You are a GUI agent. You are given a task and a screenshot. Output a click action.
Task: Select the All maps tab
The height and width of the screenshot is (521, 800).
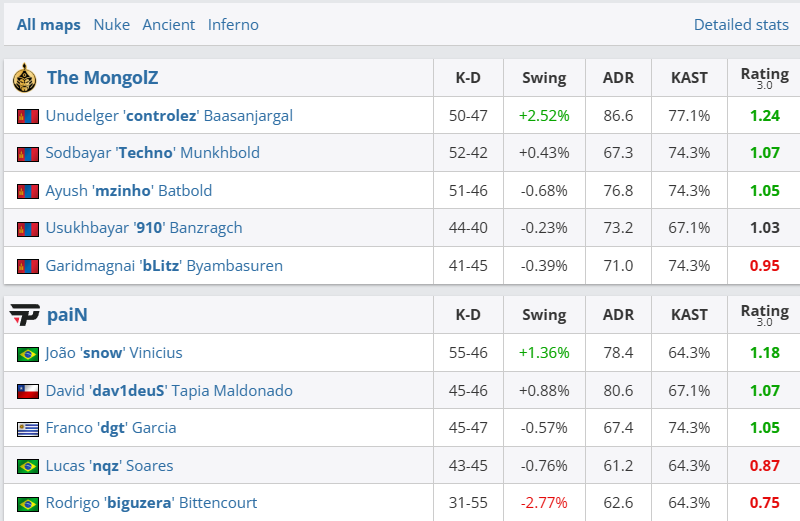49,24
